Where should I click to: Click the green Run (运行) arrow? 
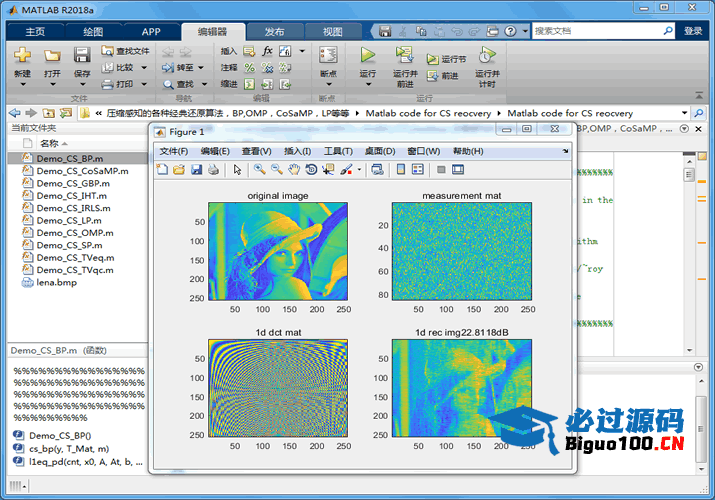point(368,55)
